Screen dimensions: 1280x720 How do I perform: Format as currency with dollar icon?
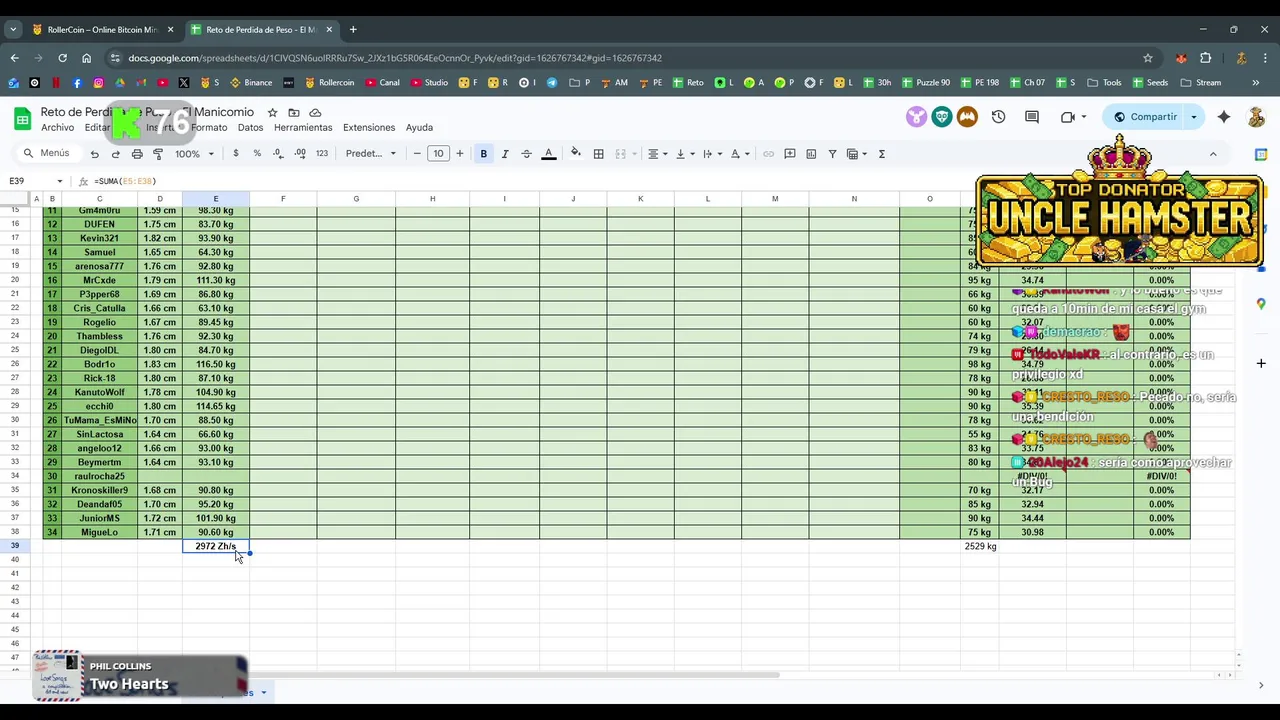pyautogui.click(x=236, y=154)
